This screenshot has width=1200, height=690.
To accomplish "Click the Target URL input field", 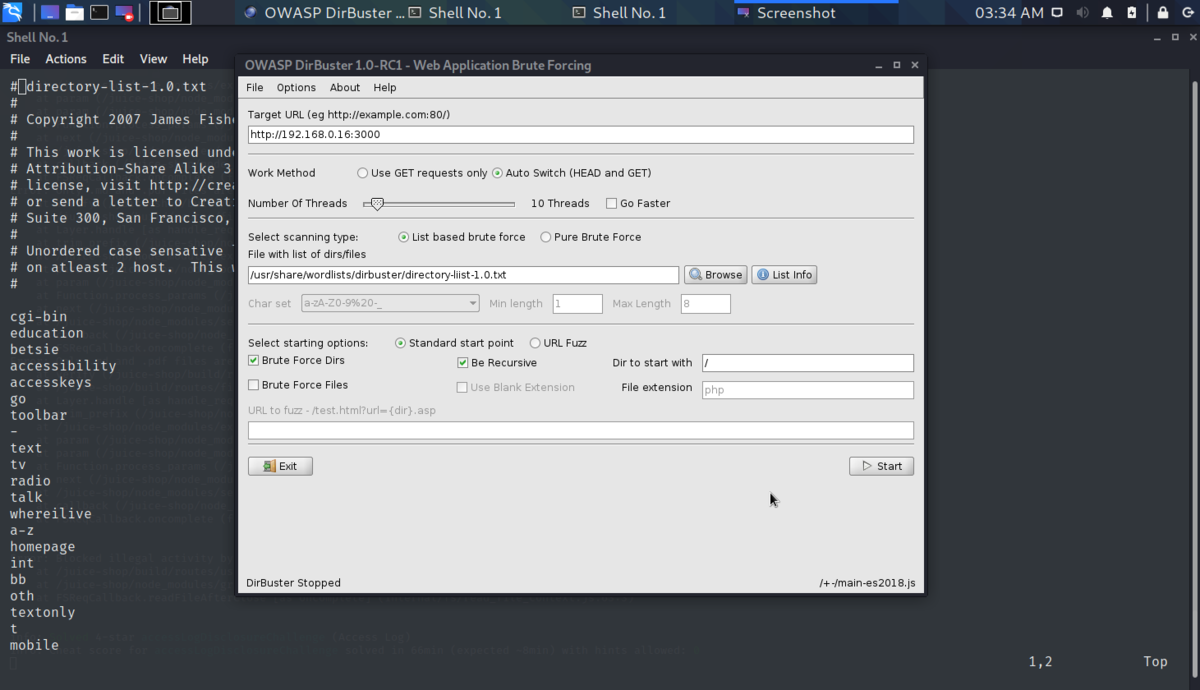I will pos(581,135).
